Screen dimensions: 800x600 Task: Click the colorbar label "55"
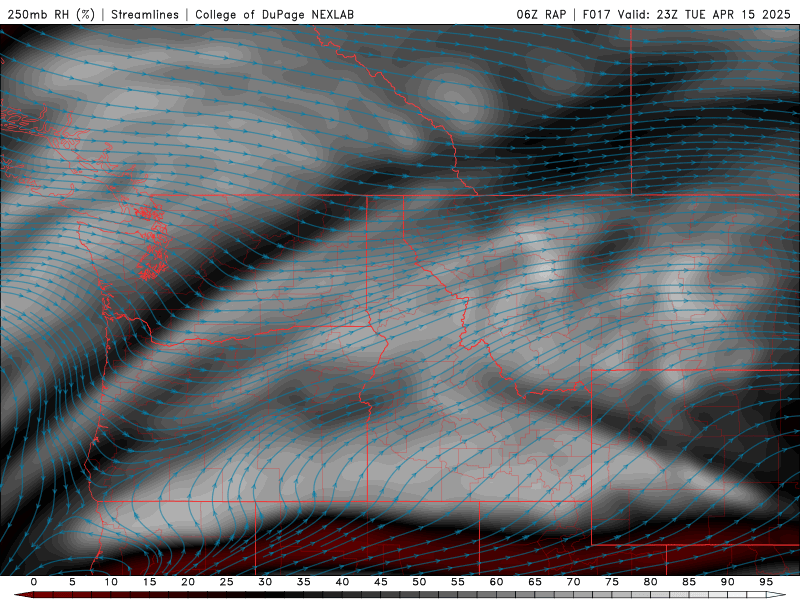click(x=458, y=582)
